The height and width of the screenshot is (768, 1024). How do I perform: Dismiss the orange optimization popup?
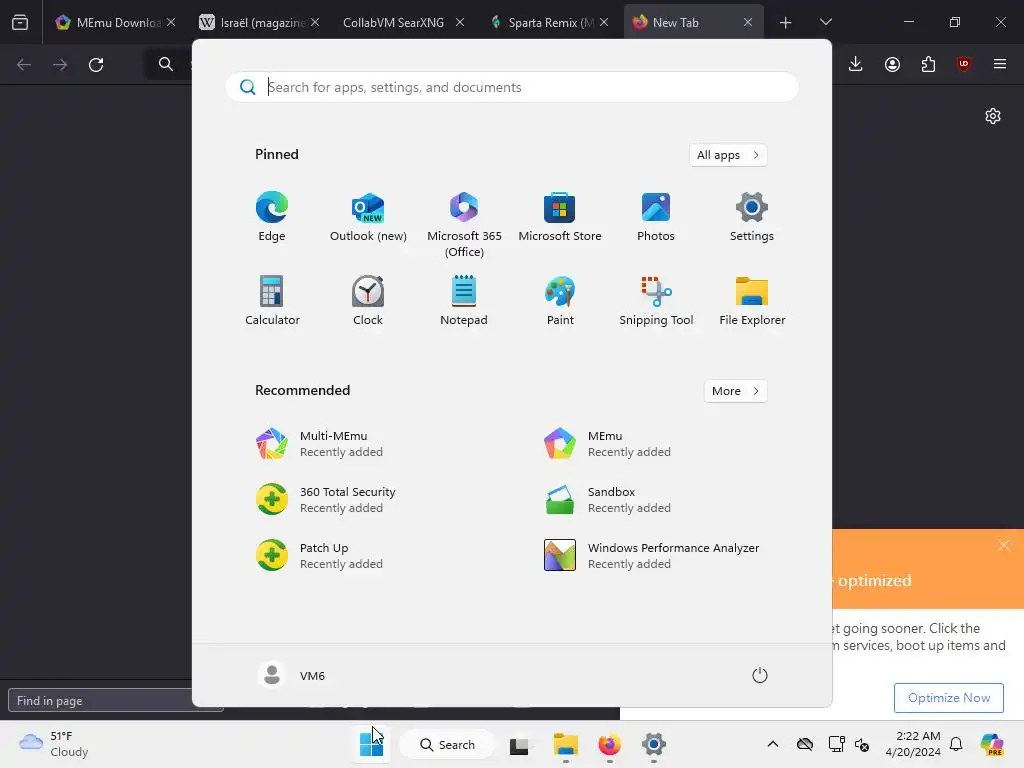[1004, 545]
